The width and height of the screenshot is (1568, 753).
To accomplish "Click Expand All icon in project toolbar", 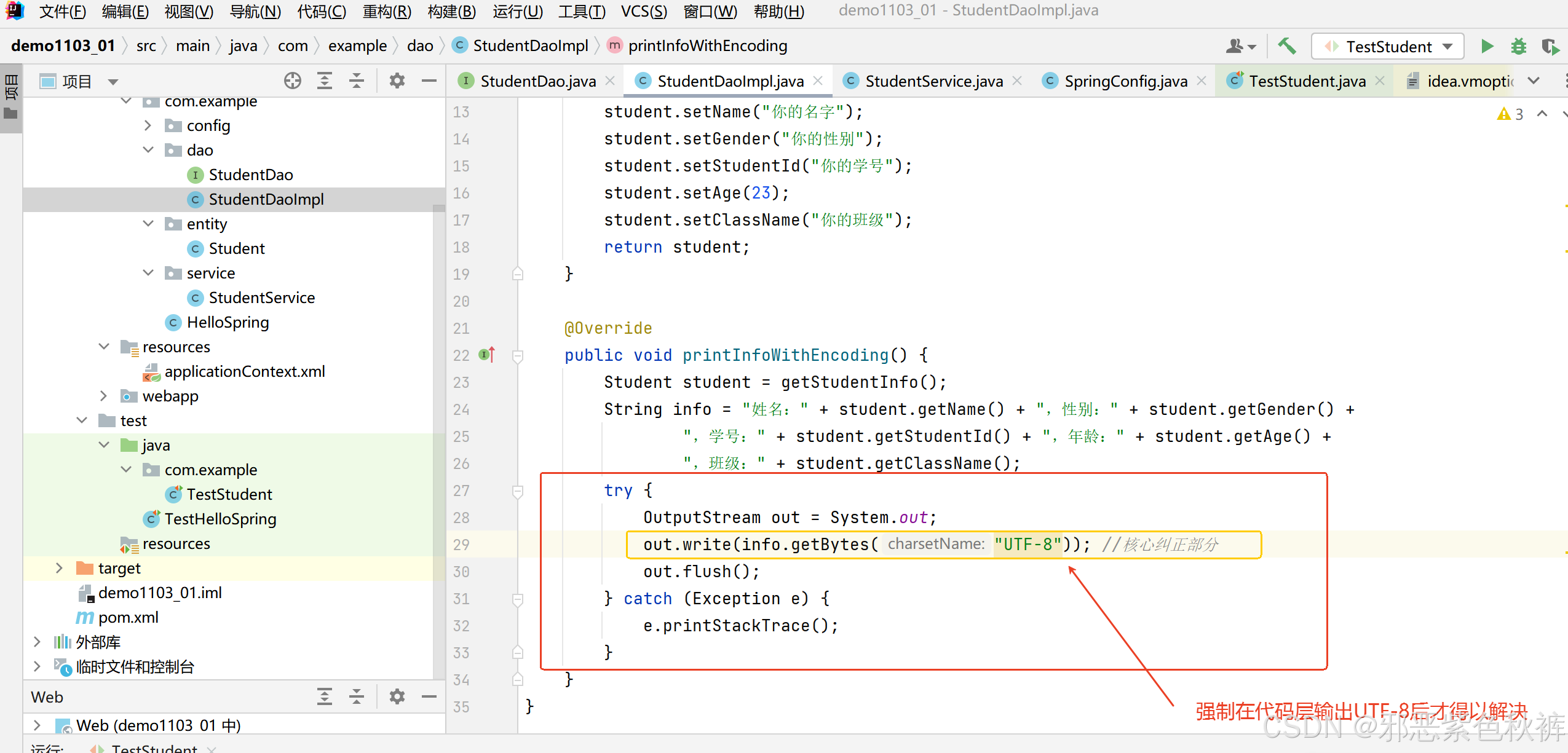I will click(x=325, y=81).
